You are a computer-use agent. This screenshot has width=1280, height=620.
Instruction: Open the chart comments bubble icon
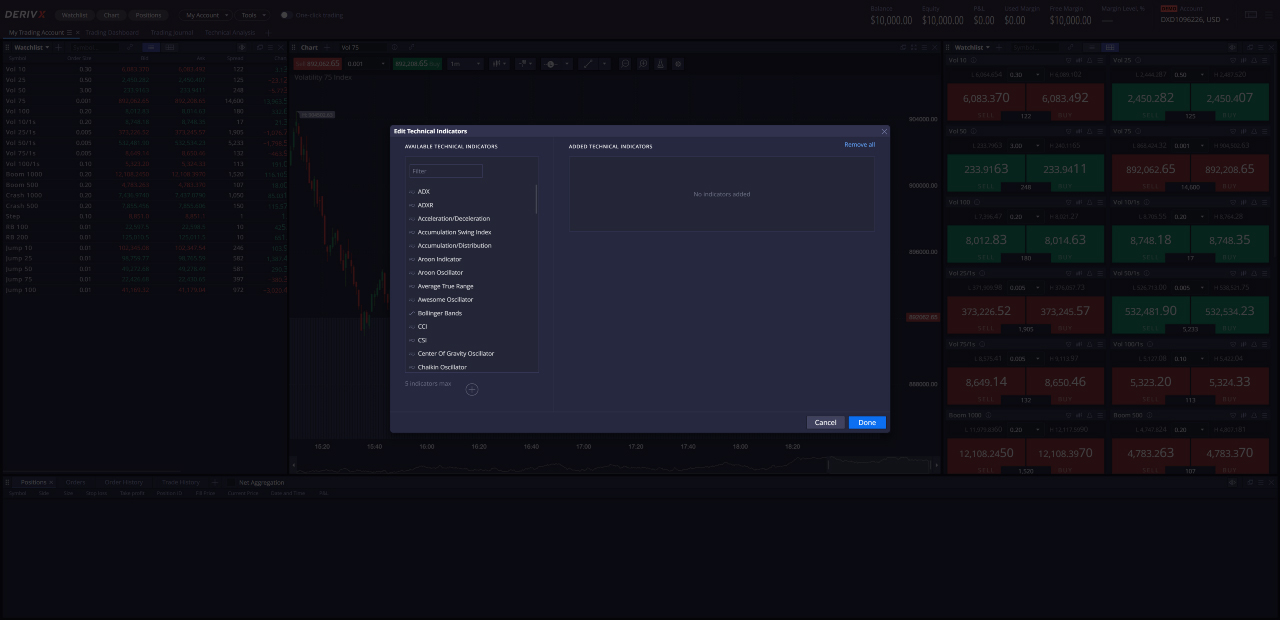click(625, 63)
